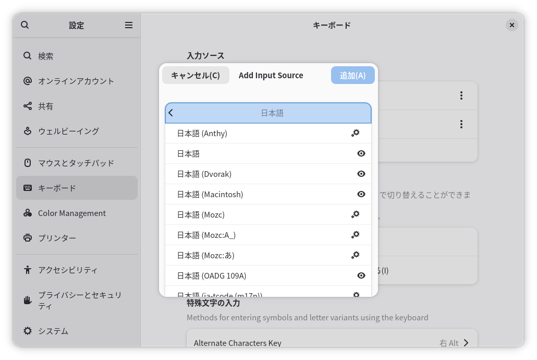Select 日本語 (Mozc) input source
The image size is (537, 360).
(x=268, y=215)
